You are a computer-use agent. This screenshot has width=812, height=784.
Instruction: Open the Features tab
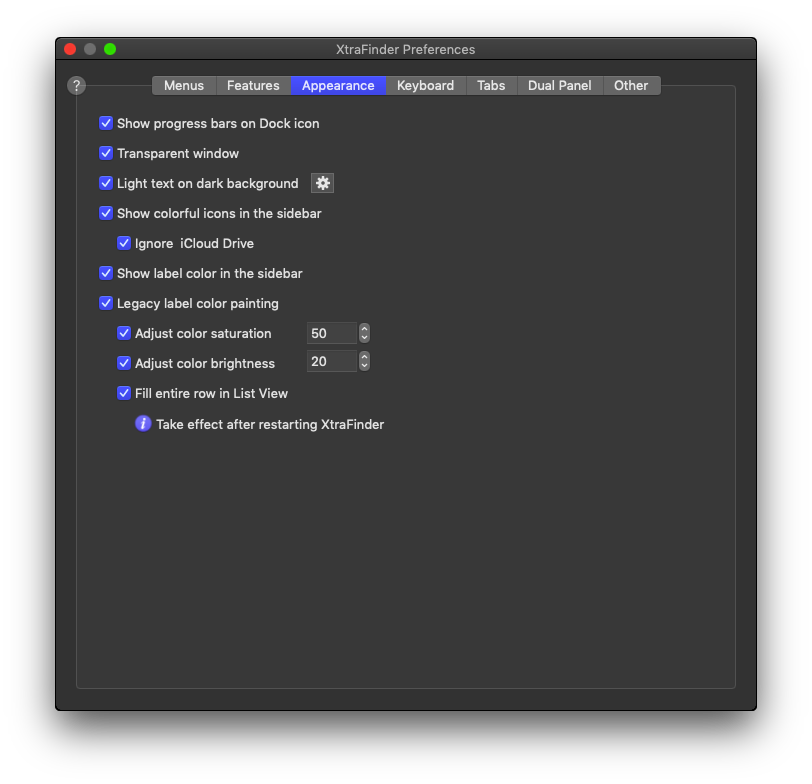pyautogui.click(x=253, y=86)
